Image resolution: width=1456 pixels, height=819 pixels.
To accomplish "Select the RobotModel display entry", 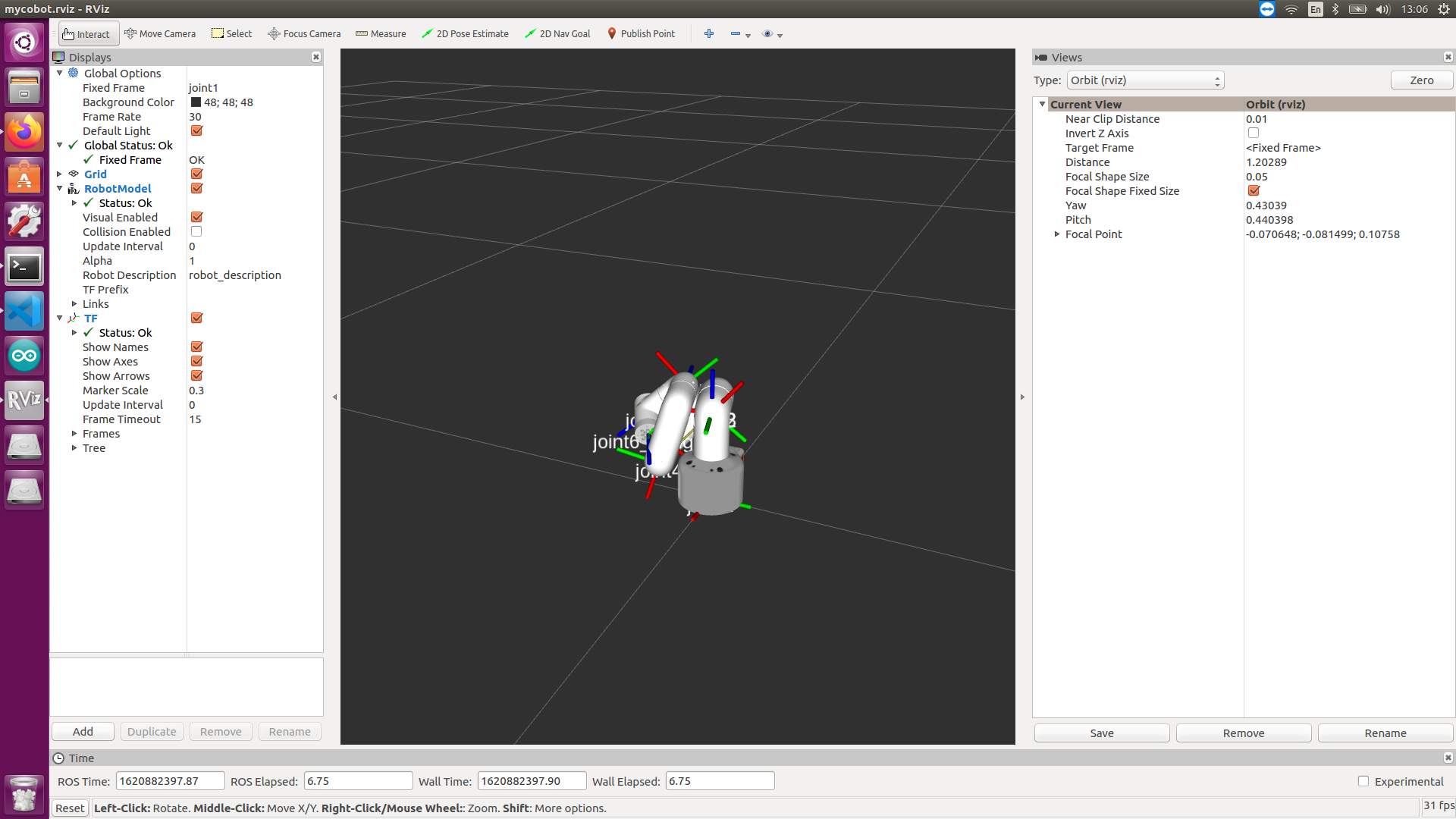I will click(118, 189).
